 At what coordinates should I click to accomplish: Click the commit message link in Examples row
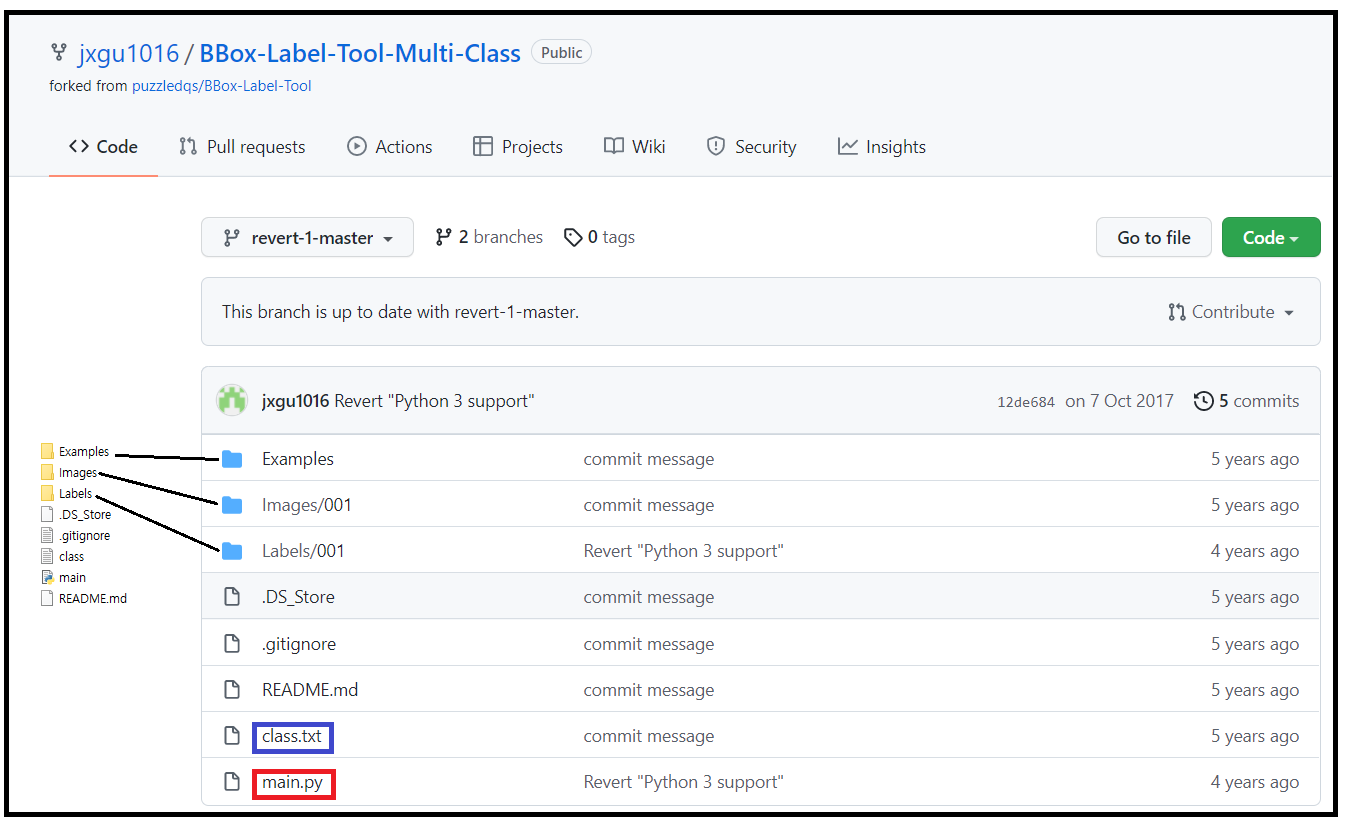pyautogui.click(x=649, y=459)
